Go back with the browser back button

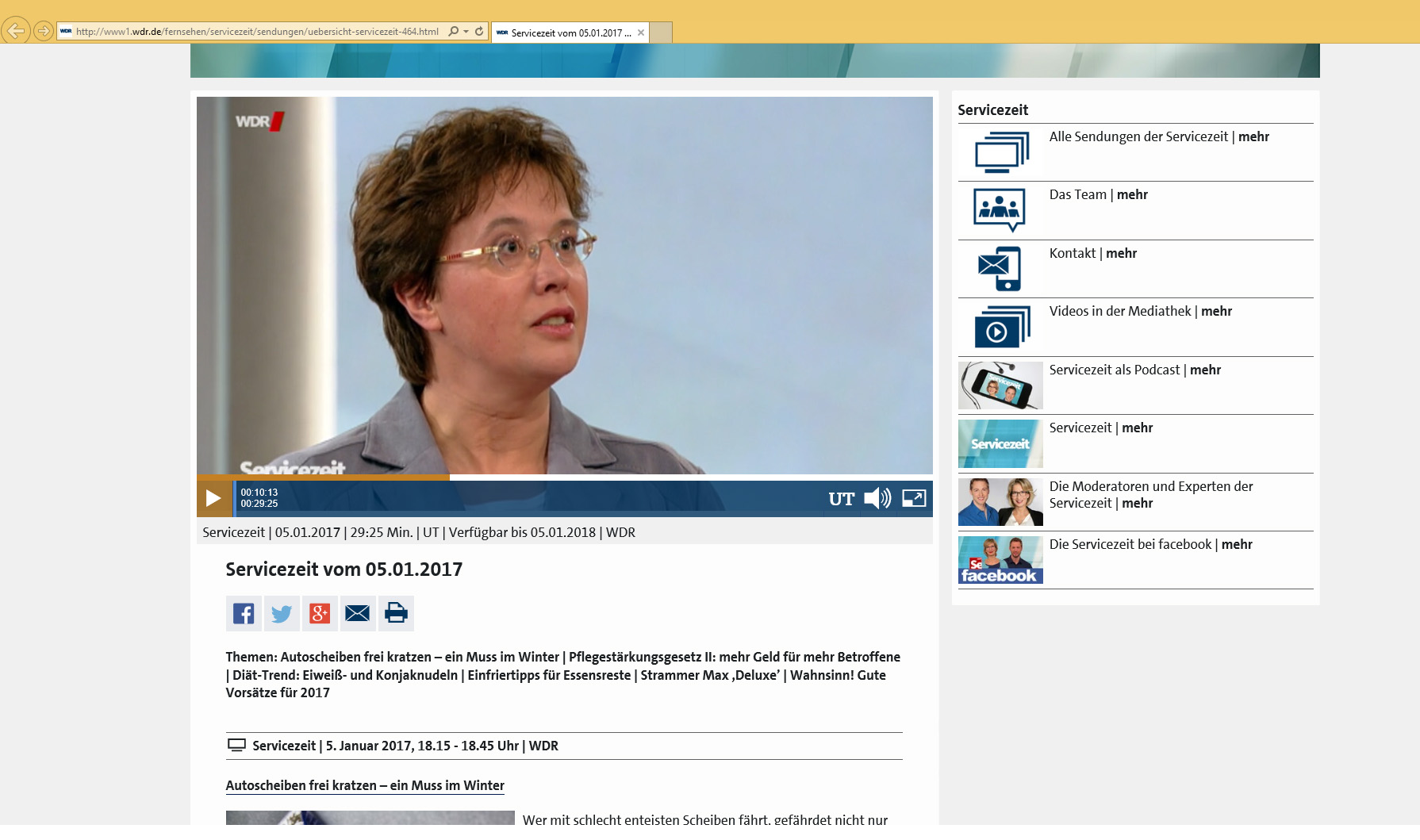coord(16,32)
